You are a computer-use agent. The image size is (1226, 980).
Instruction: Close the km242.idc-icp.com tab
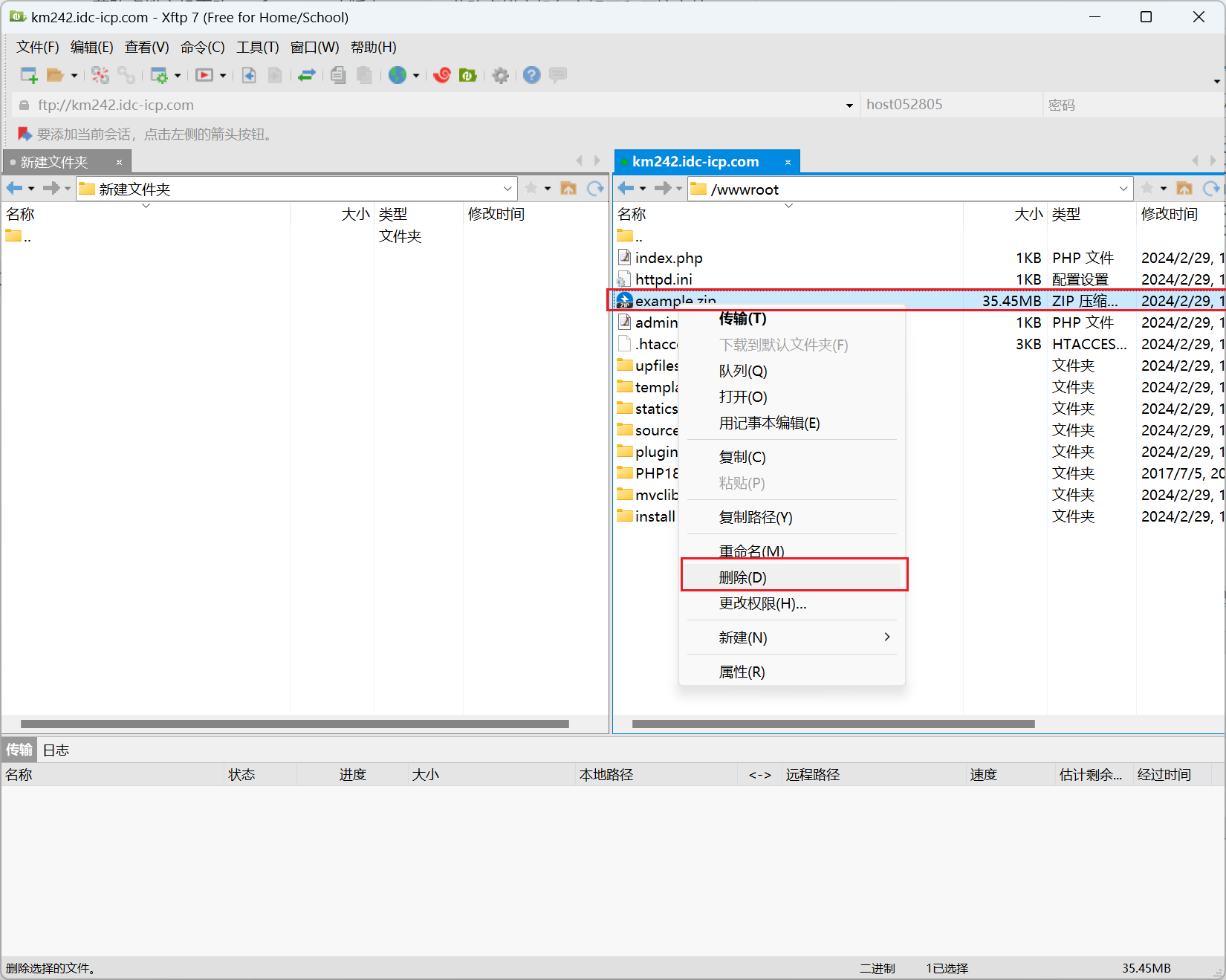point(788,162)
